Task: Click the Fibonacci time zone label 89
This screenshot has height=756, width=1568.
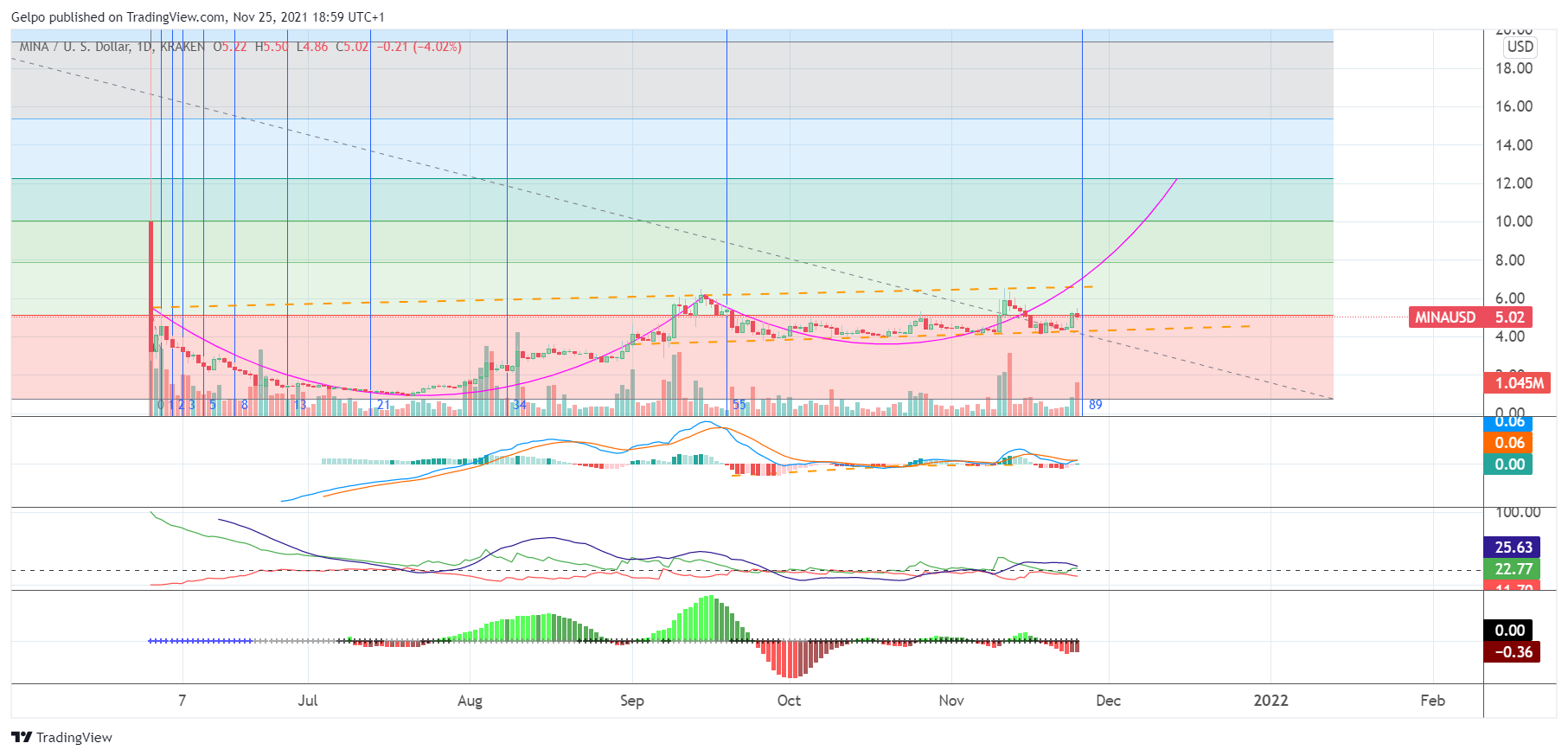Action: click(x=1095, y=405)
